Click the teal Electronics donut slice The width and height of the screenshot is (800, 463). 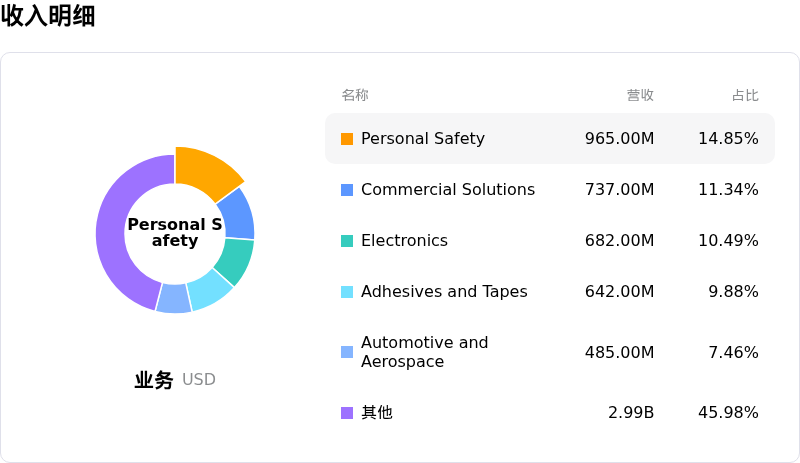tap(235, 259)
